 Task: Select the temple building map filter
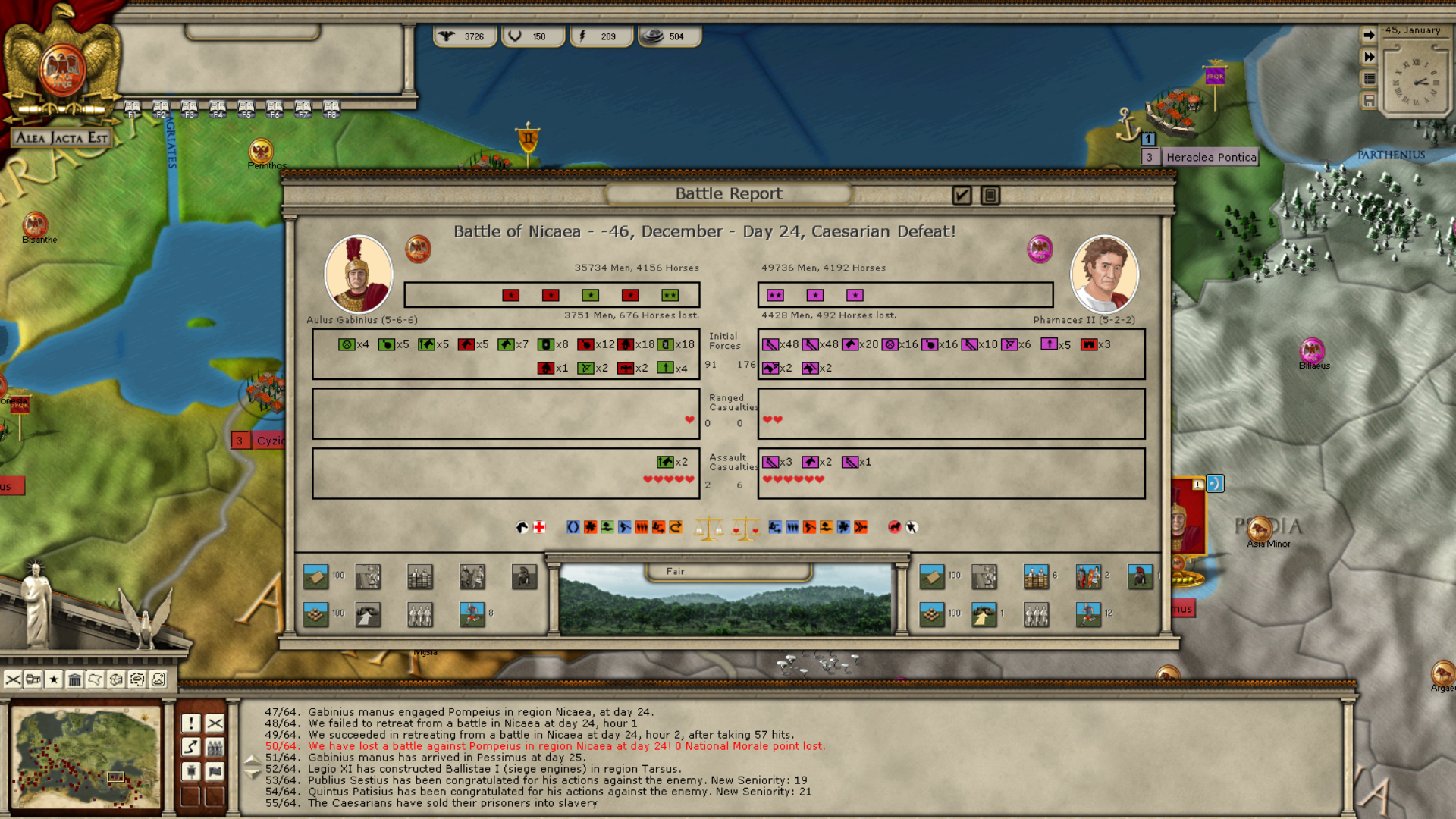point(74,679)
